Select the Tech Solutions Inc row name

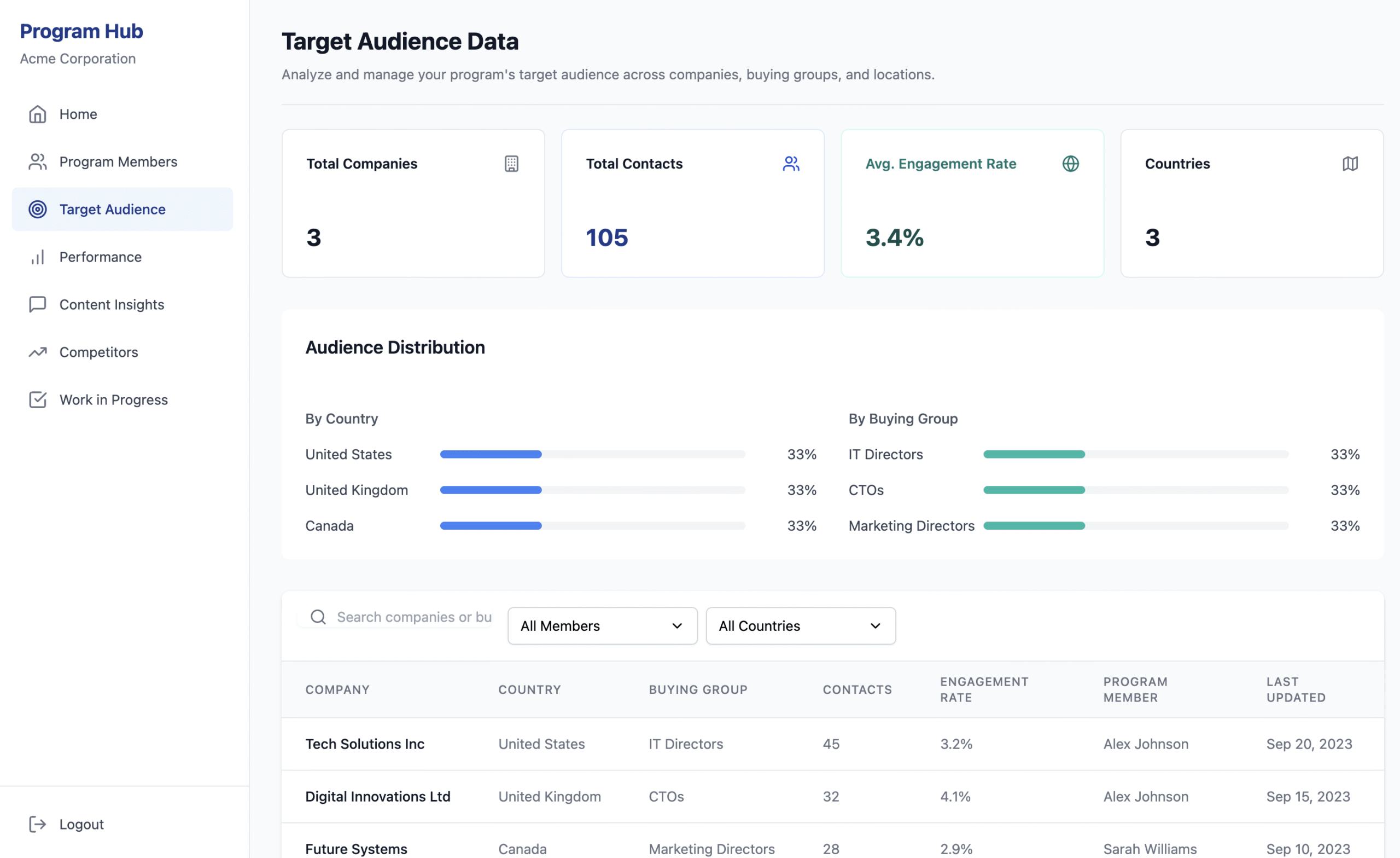click(365, 744)
